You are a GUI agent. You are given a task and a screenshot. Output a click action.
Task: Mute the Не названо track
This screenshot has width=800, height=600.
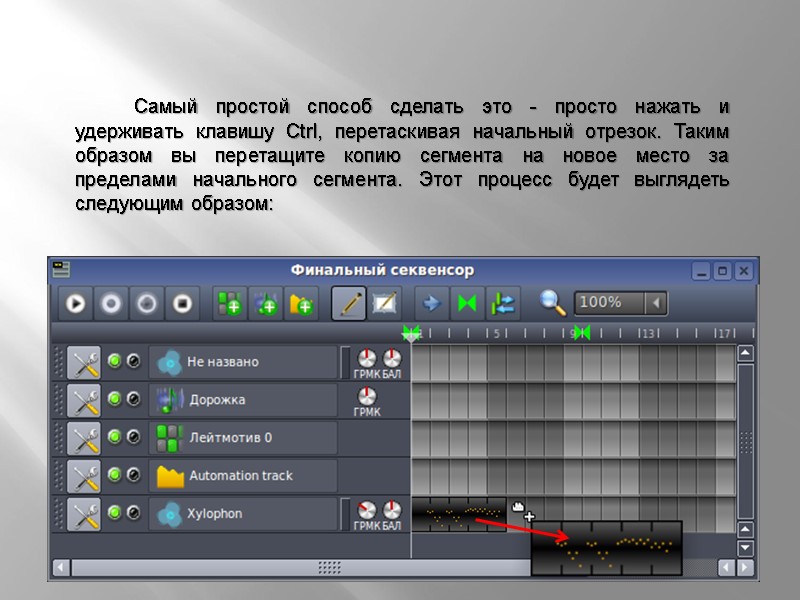[114, 362]
